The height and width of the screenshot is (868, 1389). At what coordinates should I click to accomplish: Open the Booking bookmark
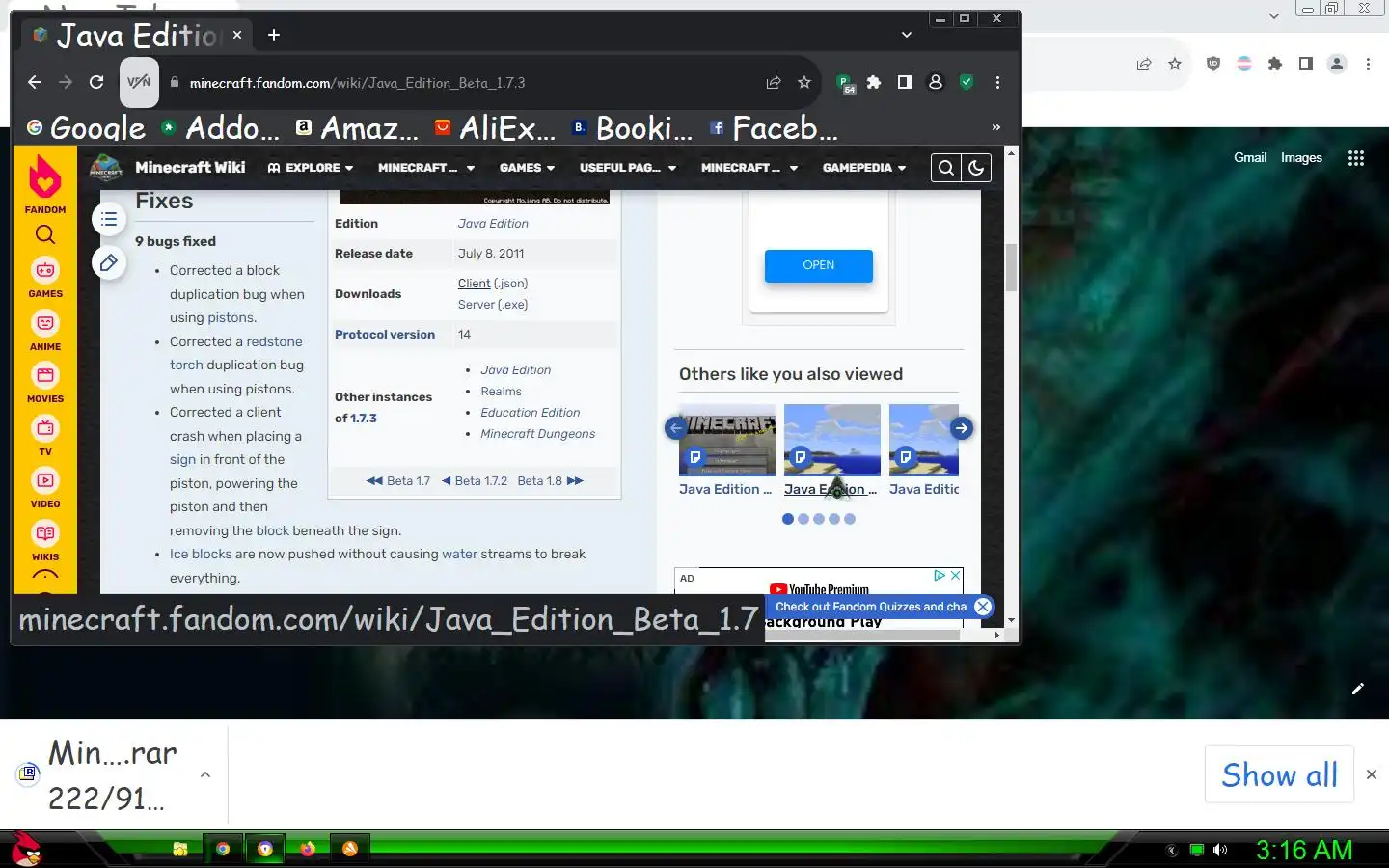(633, 128)
